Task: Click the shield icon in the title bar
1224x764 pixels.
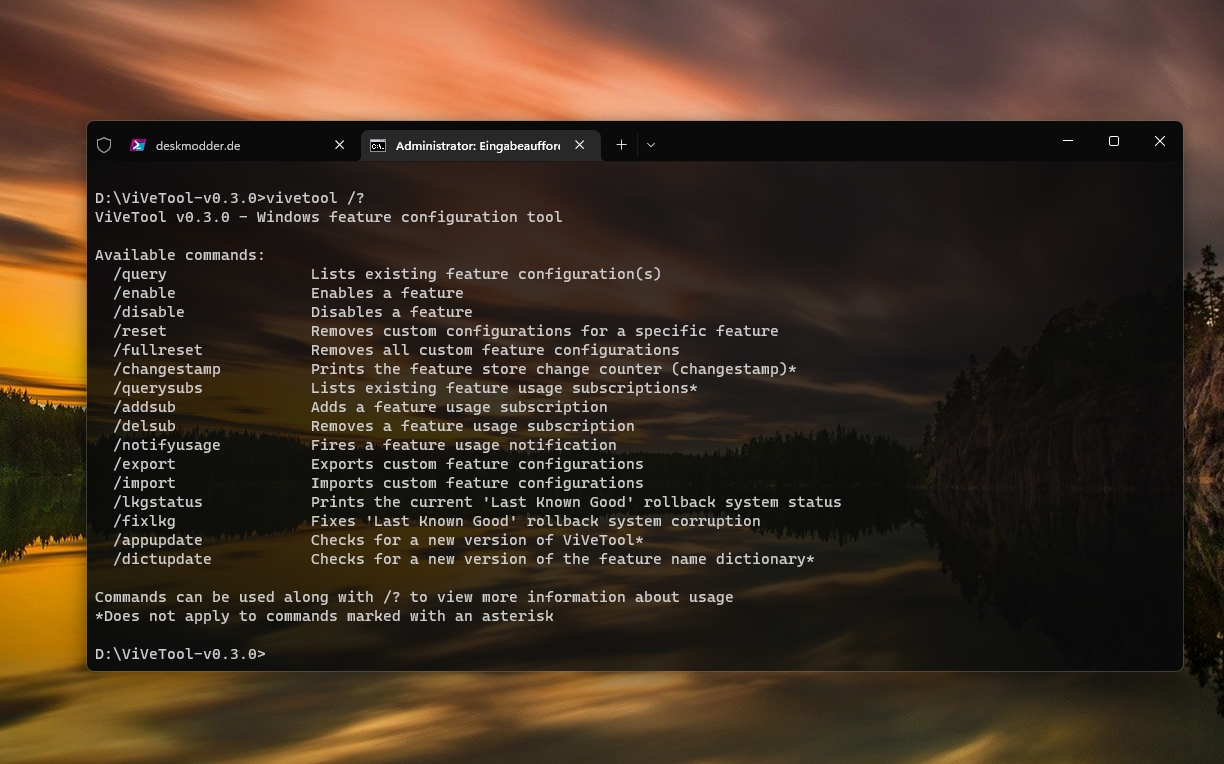Action: pyautogui.click(x=104, y=145)
